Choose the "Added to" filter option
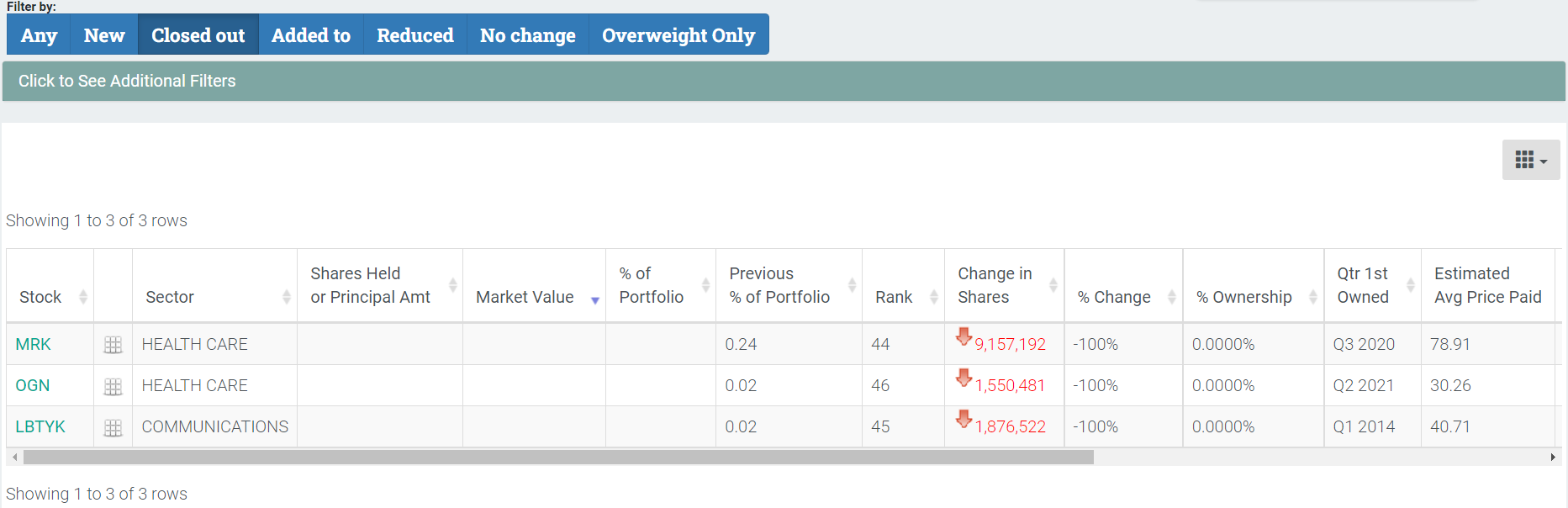Screen dimensions: 1568x508 click(310, 35)
